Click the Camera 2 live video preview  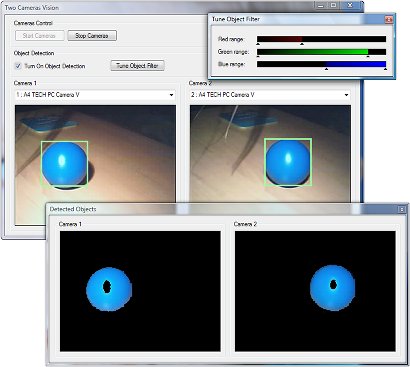[x=270, y=154]
